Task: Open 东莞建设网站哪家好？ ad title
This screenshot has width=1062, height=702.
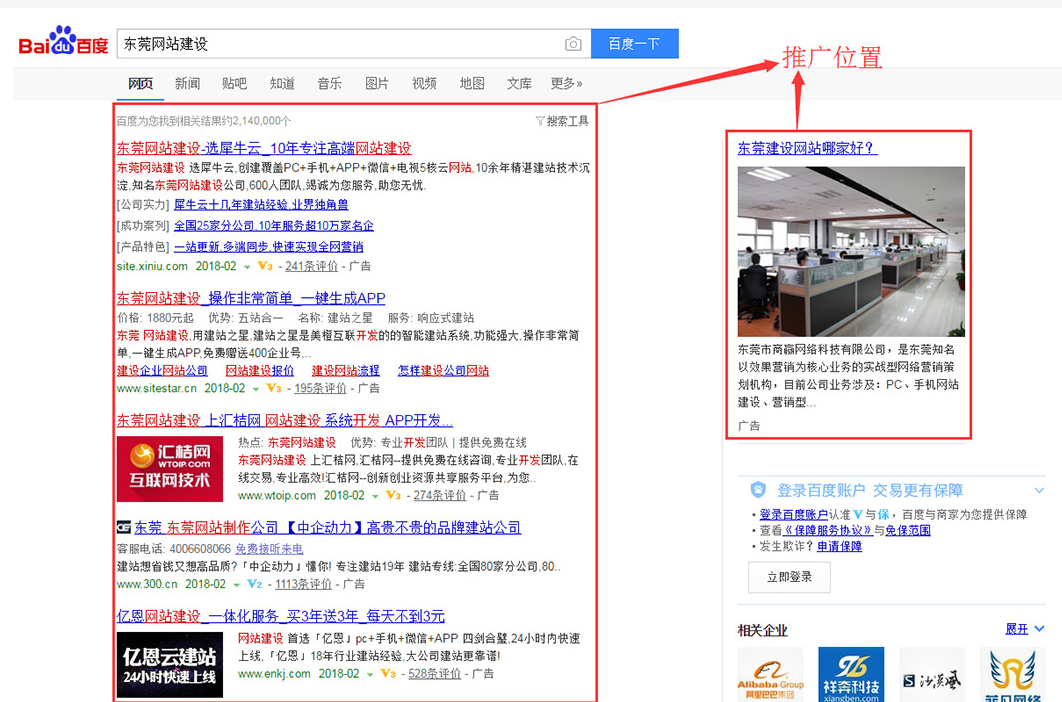Action: [807, 148]
